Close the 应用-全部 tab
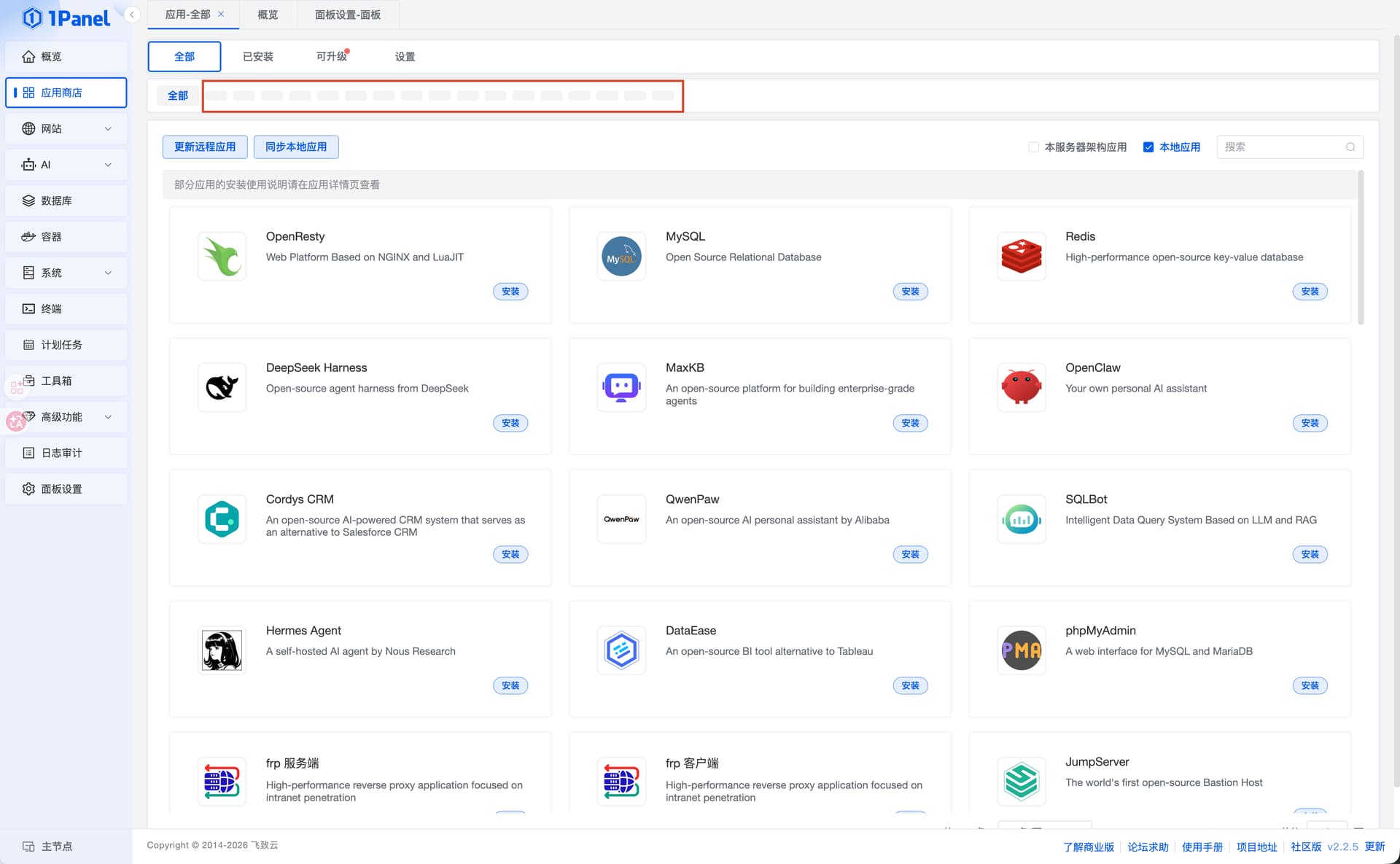1400x864 pixels. pos(221,14)
